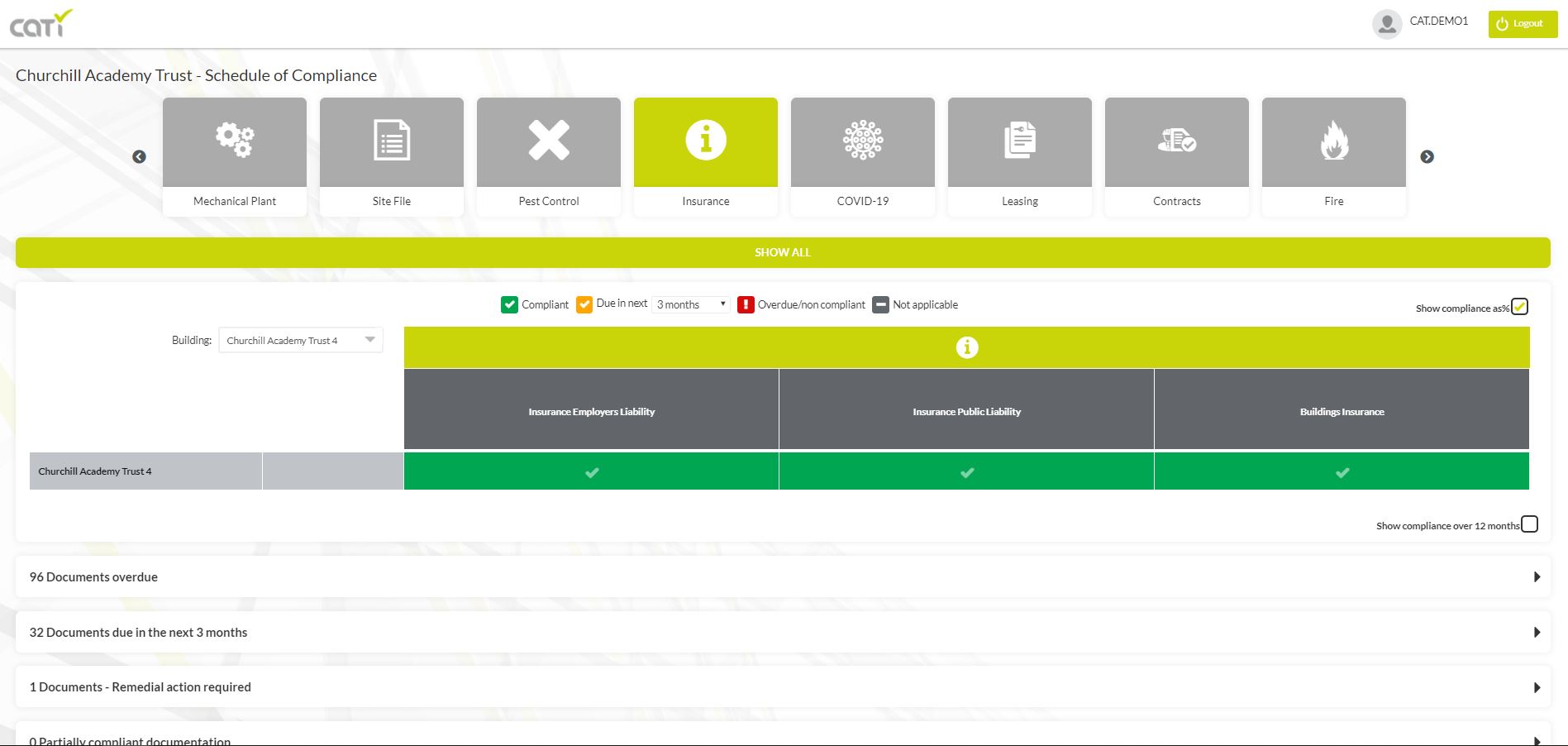Go to previous categories with left arrow
This screenshot has width=1568, height=746.
pos(139,156)
